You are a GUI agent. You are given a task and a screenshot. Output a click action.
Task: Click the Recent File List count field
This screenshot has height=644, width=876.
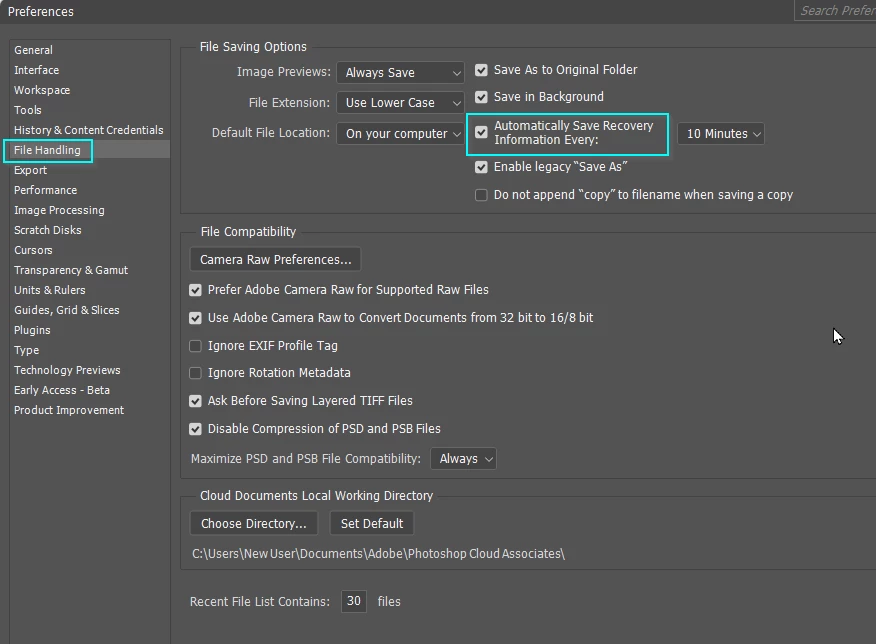click(354, 602)
